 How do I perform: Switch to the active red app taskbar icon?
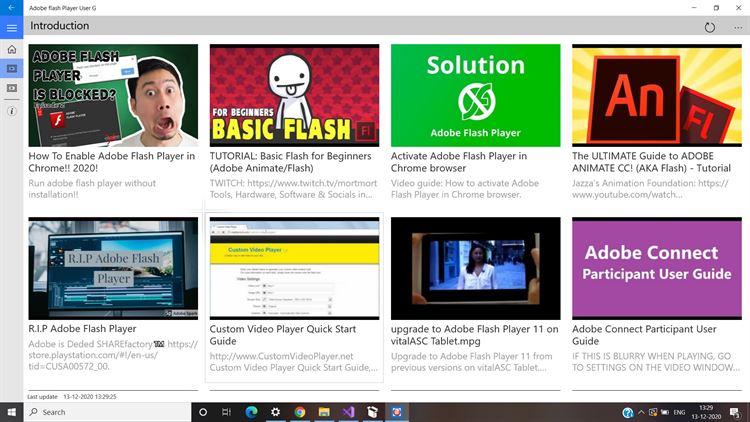tap(397, 412)
